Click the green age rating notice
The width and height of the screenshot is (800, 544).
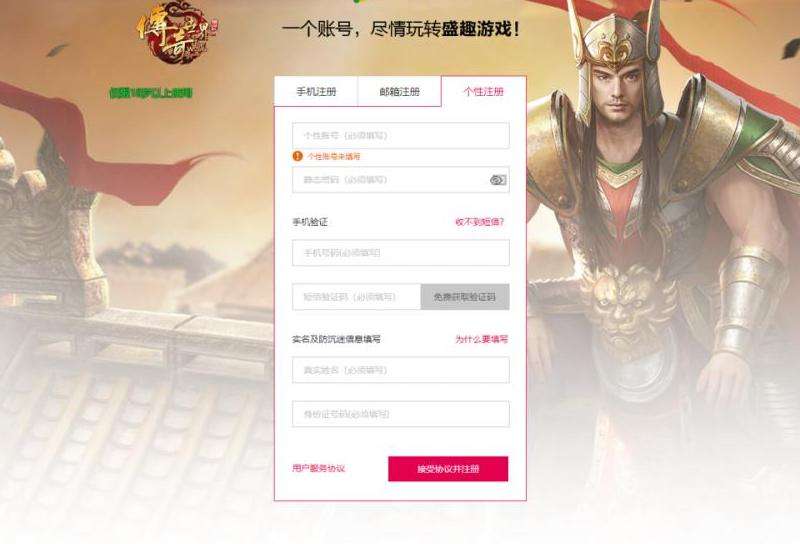[151, 93]
